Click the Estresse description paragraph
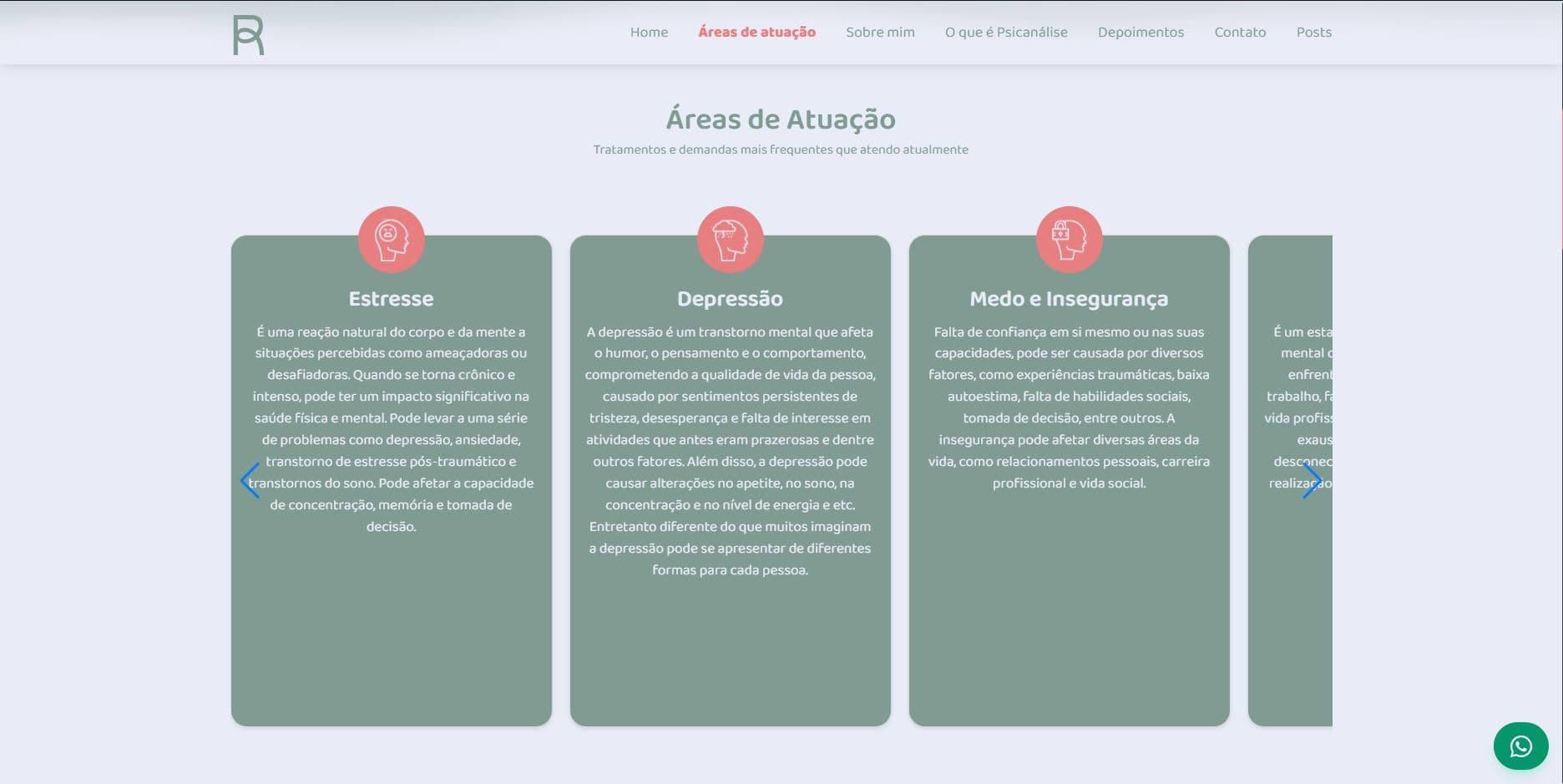This screenshot has width=1563, height=784. click(x=391, y=429)
